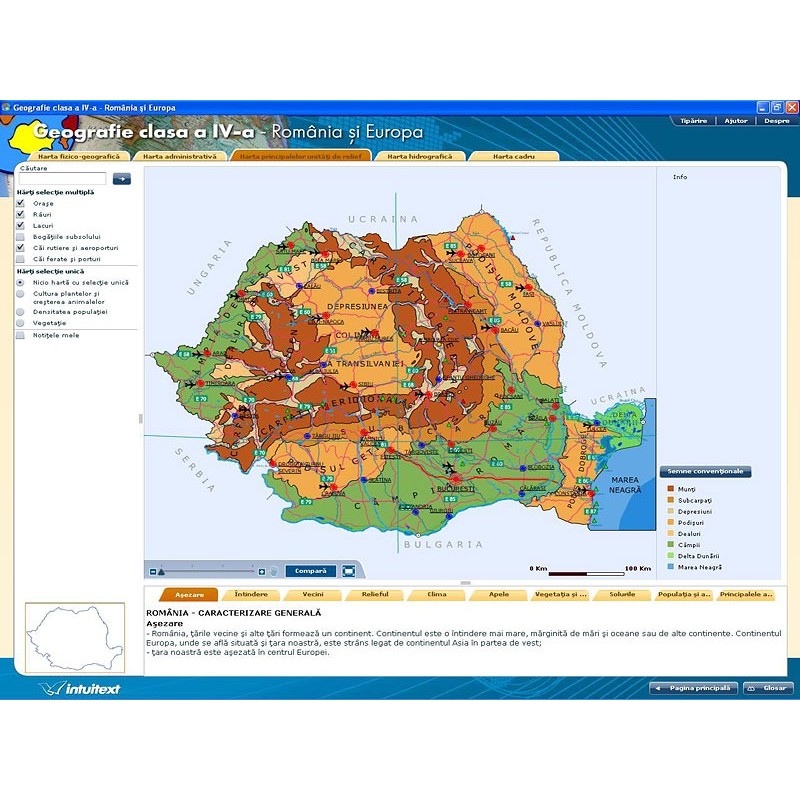The image size is (800, 800).
Task: Select the Vegetație radio button
Action: pos(20,323)
